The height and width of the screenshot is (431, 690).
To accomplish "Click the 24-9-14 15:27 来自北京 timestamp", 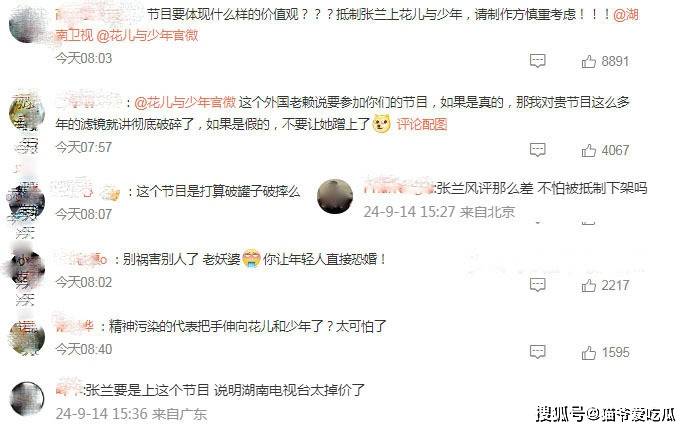I will tap(439, 212).
